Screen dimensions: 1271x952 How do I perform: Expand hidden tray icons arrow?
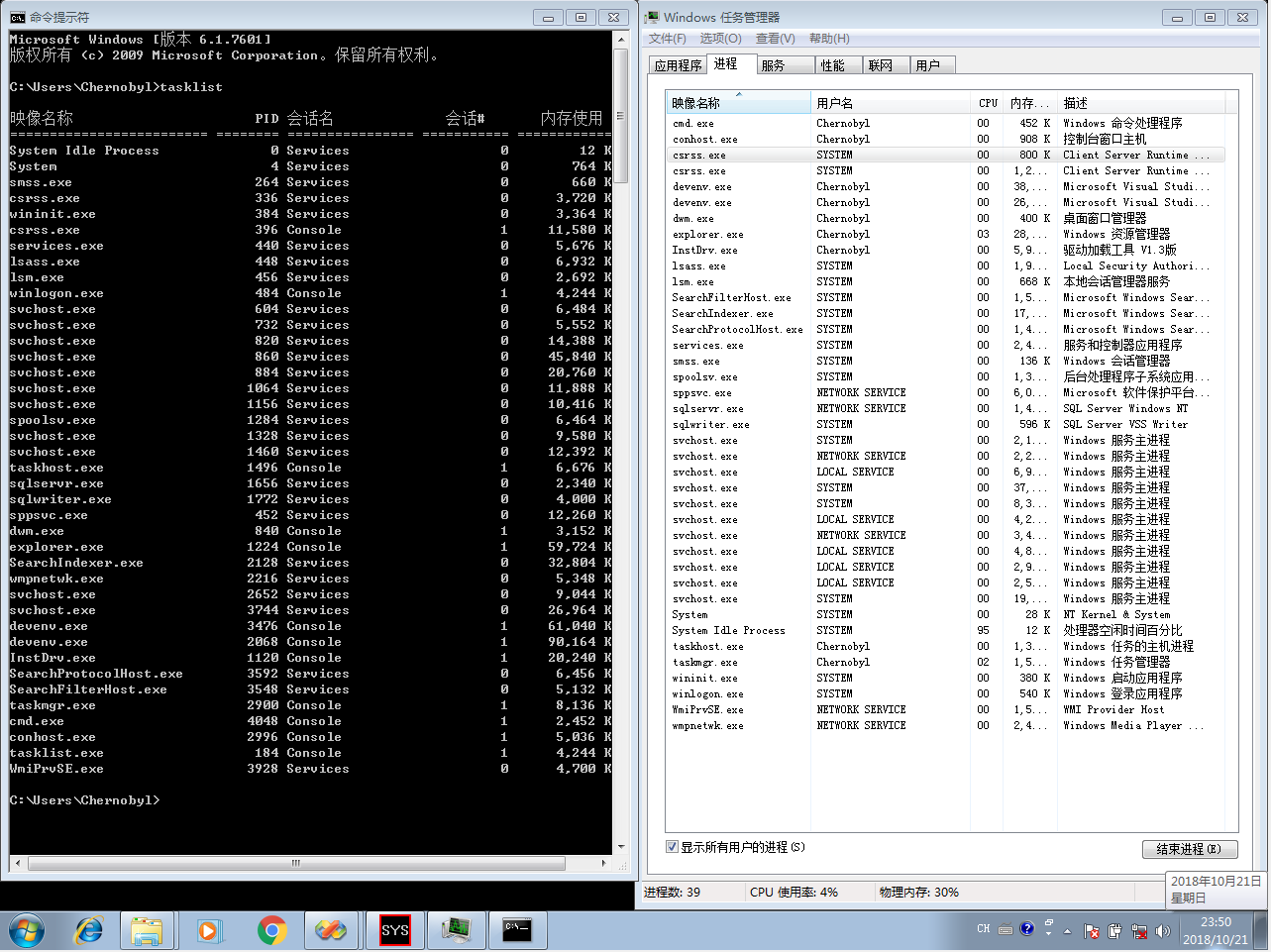[1067, 931]
